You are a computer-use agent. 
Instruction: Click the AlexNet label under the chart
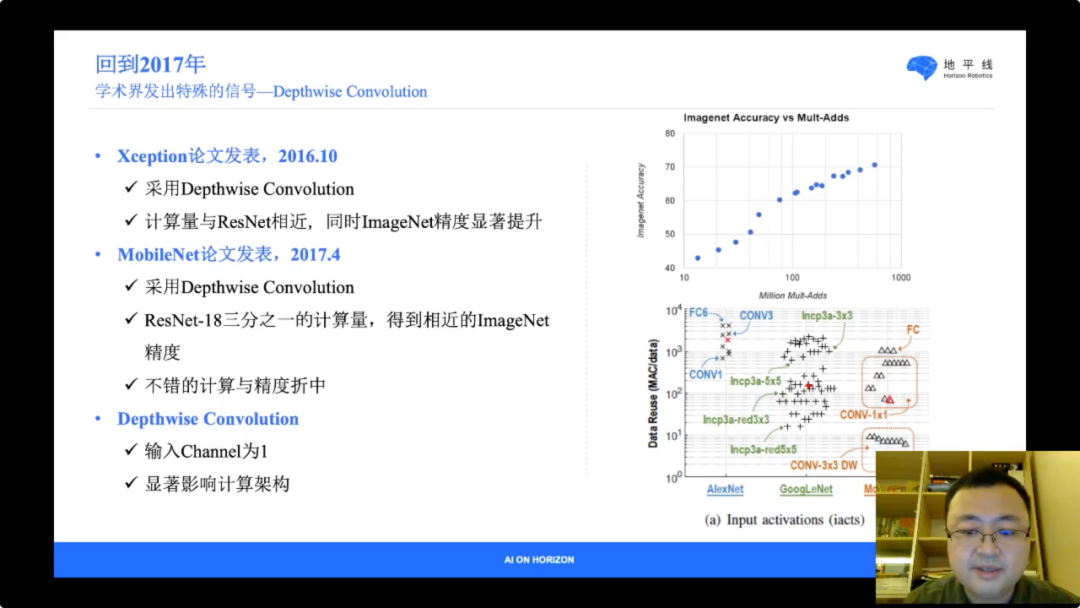pos(725,489)
